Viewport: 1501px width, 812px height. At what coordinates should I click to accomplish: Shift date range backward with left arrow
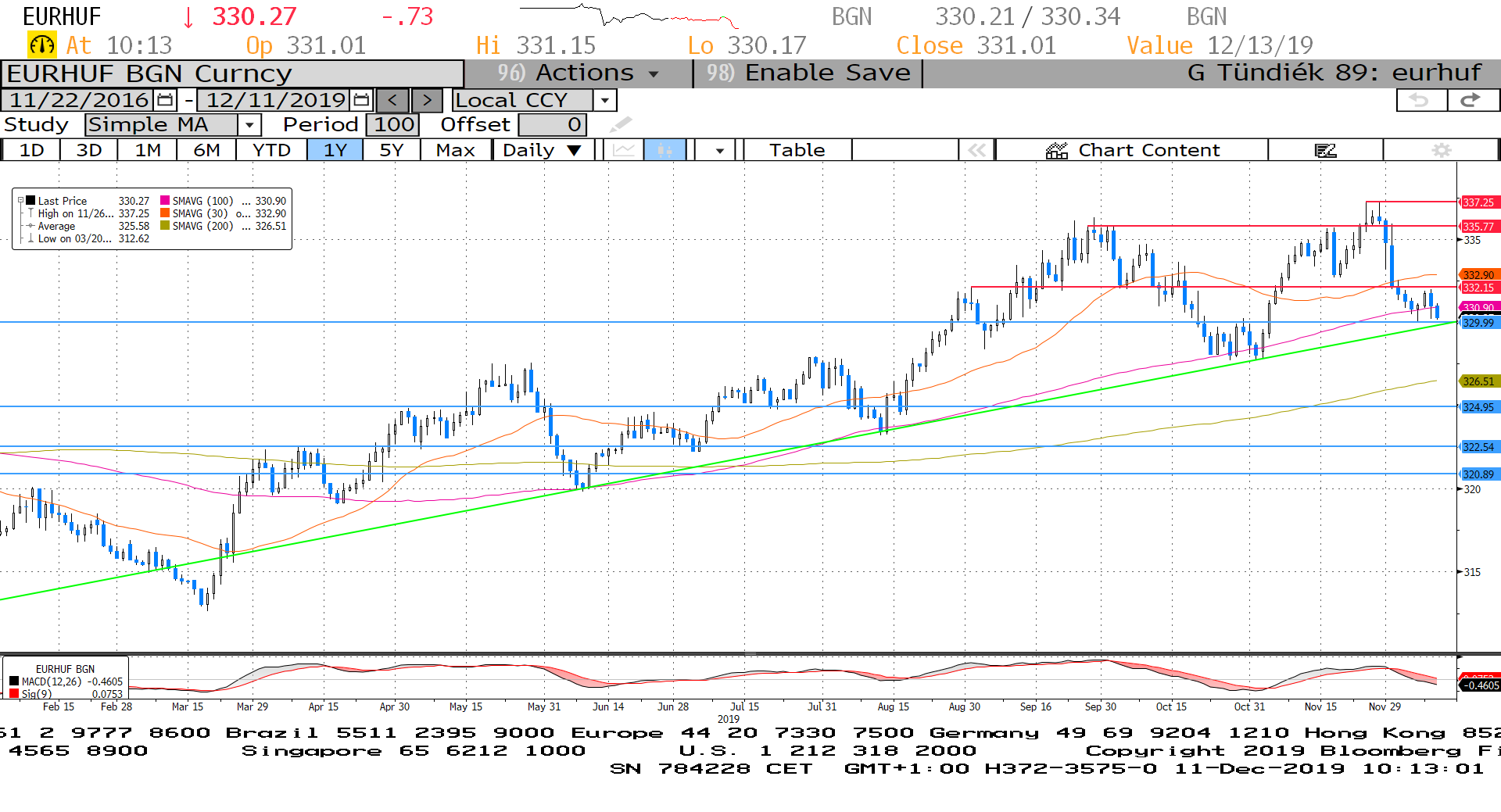pyautogui.click(x=392, y=100)
